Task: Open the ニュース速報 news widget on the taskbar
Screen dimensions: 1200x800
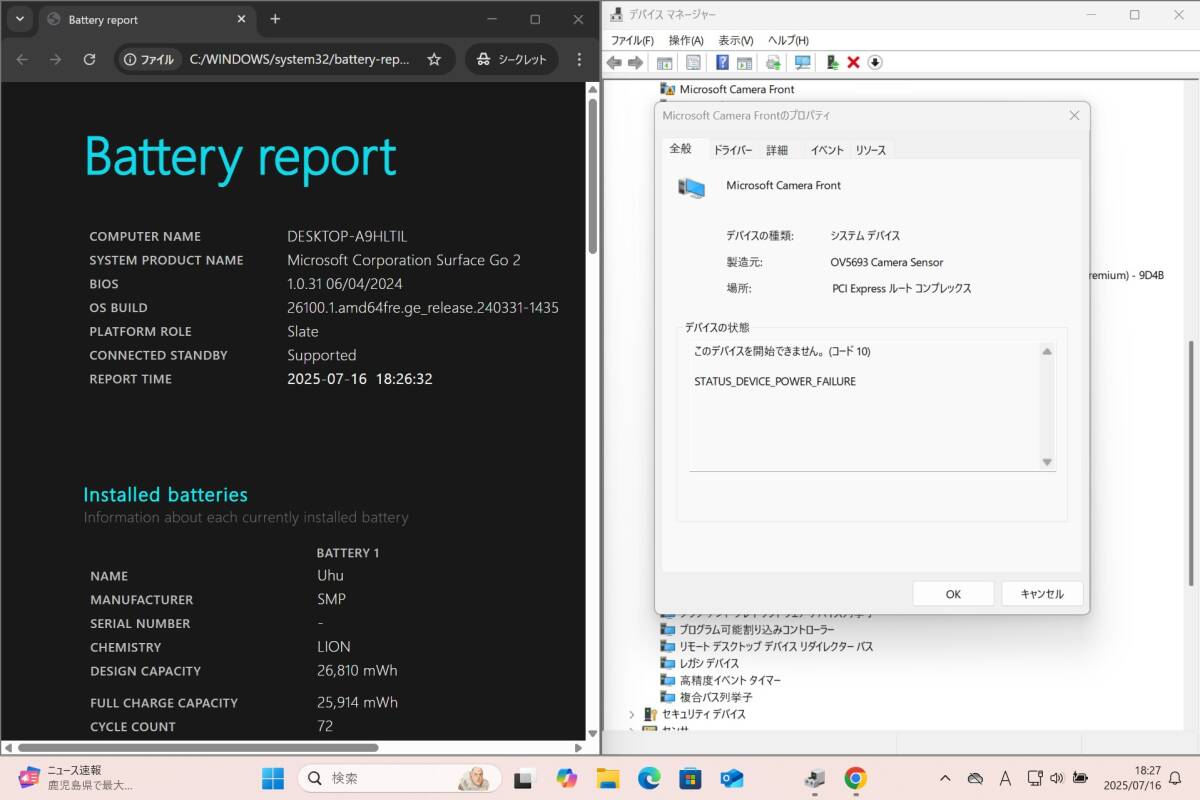Action: [75, 778]
